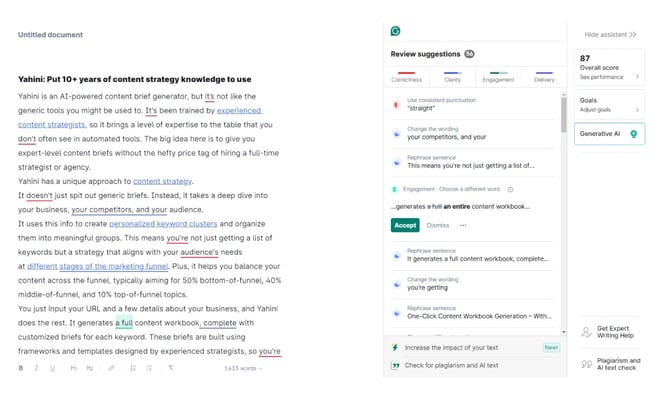Click the blue icon beside "One-Click Content Workbook"
The width and height of the screenshot is (666, 400).
pyautogui.click(x=397, y=313)
